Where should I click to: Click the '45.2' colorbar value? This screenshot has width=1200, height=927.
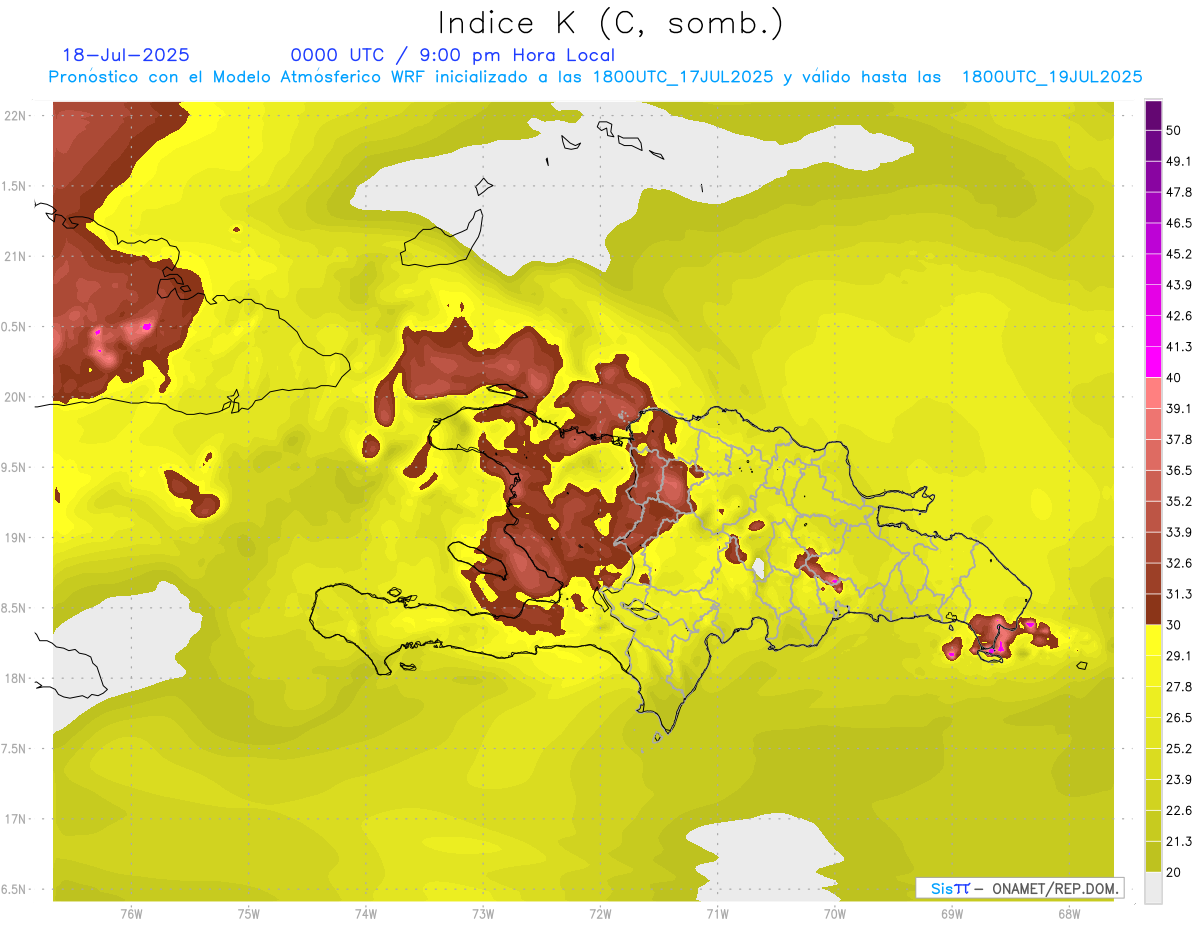(x=1179, y=254)
